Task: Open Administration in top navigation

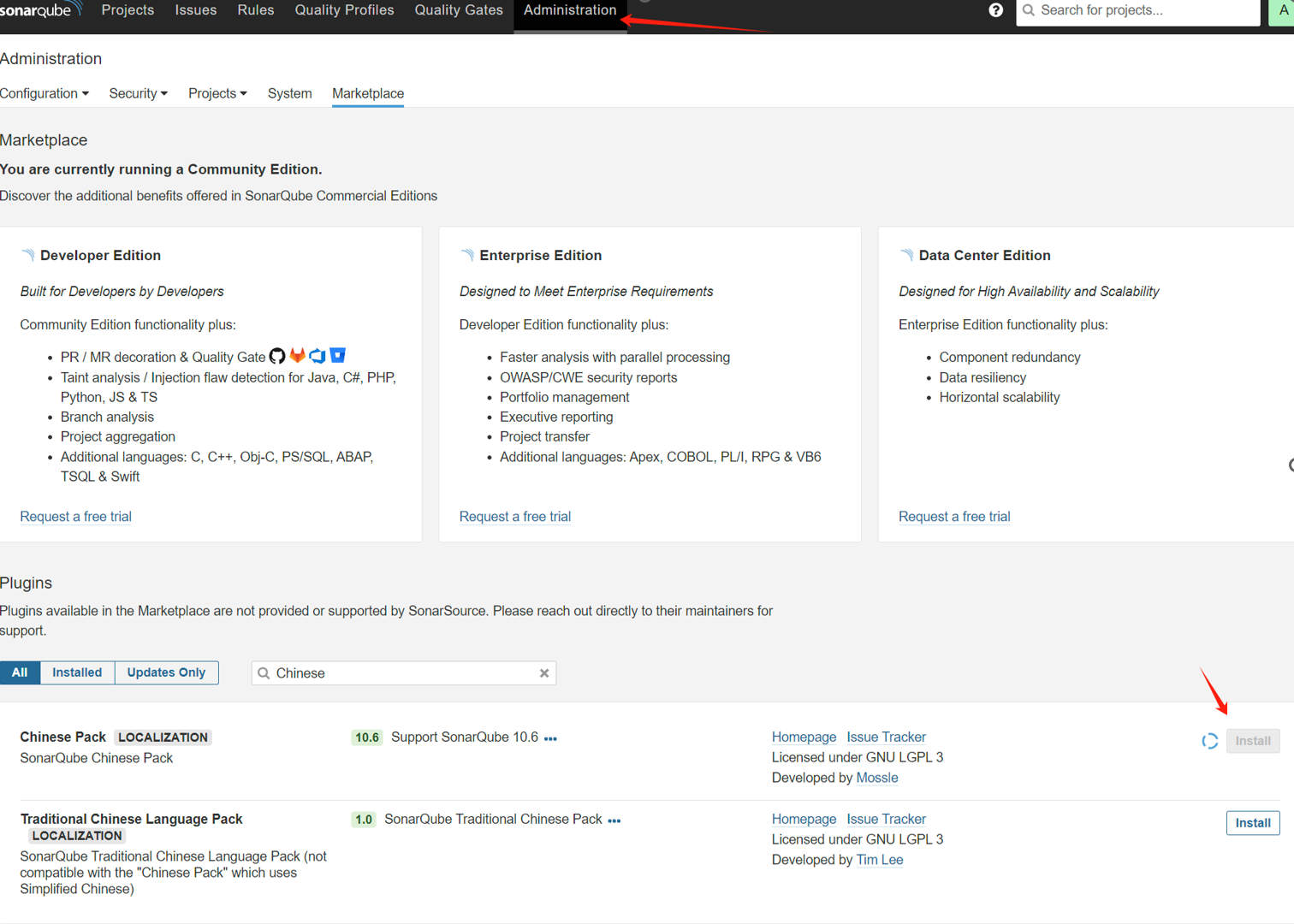Action: point(570,10)
